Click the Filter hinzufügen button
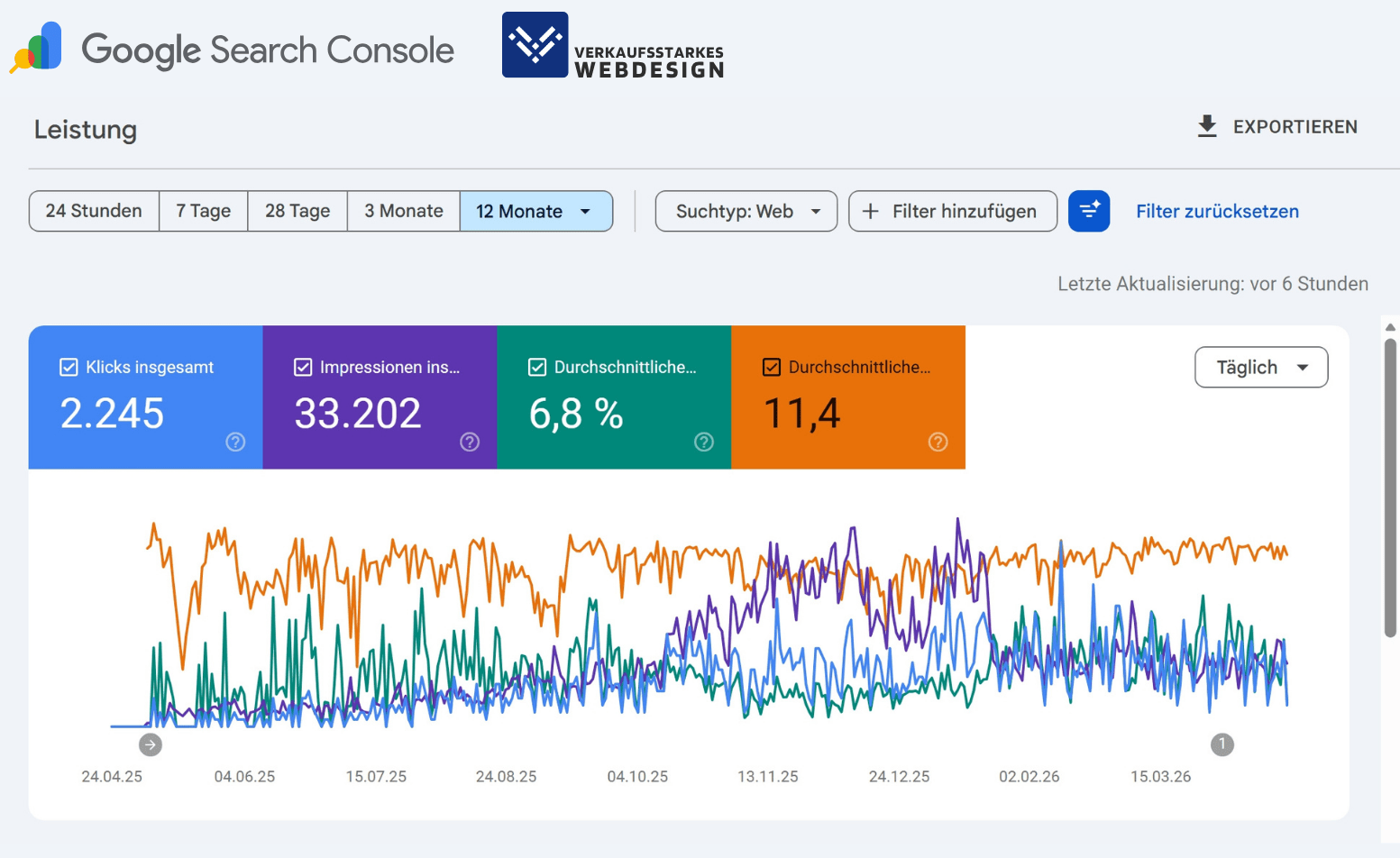The height and width of the screenshot is (858, 1400). coord(952,211)
